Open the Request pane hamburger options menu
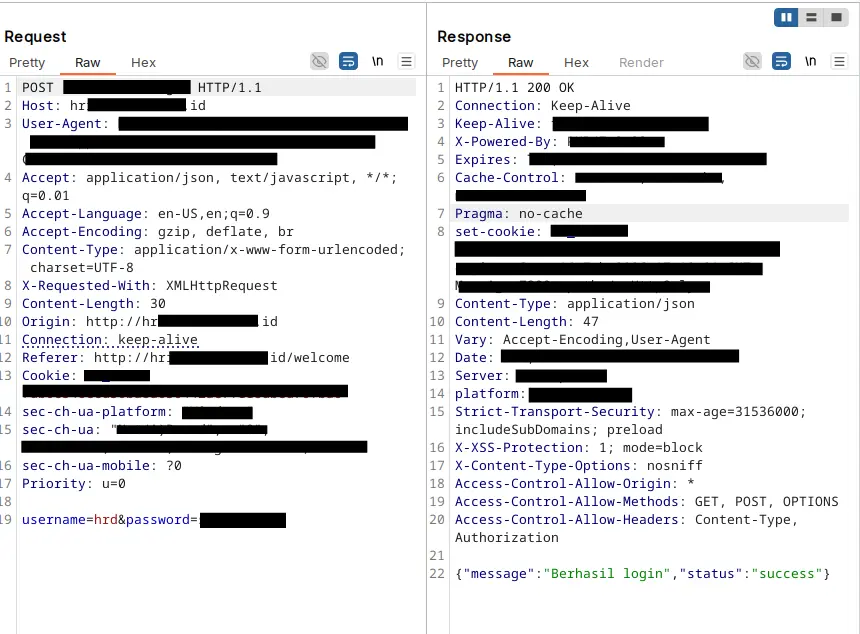 [x=406, y=61]
